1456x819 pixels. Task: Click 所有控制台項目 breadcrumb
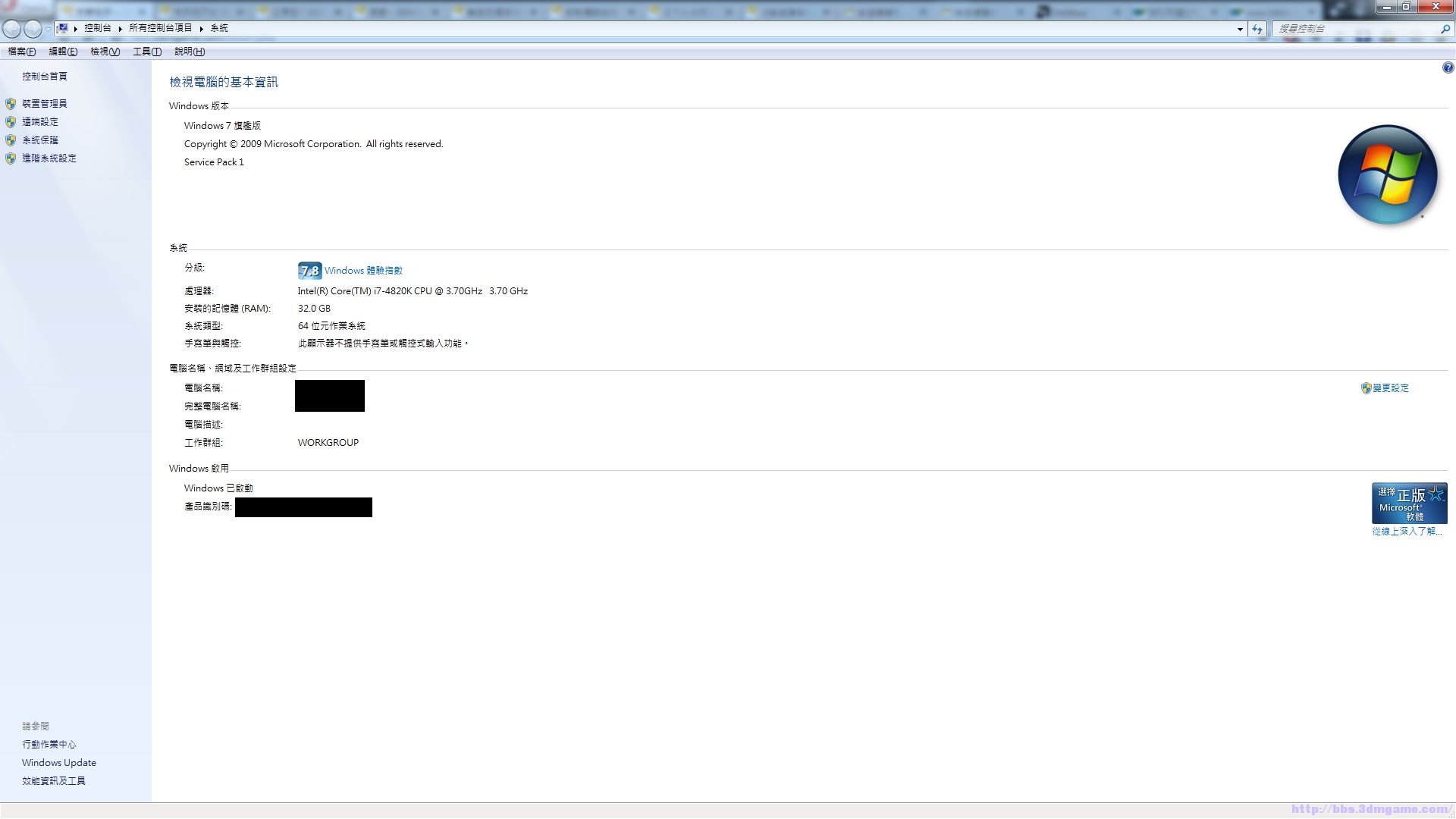click(160, 28)
